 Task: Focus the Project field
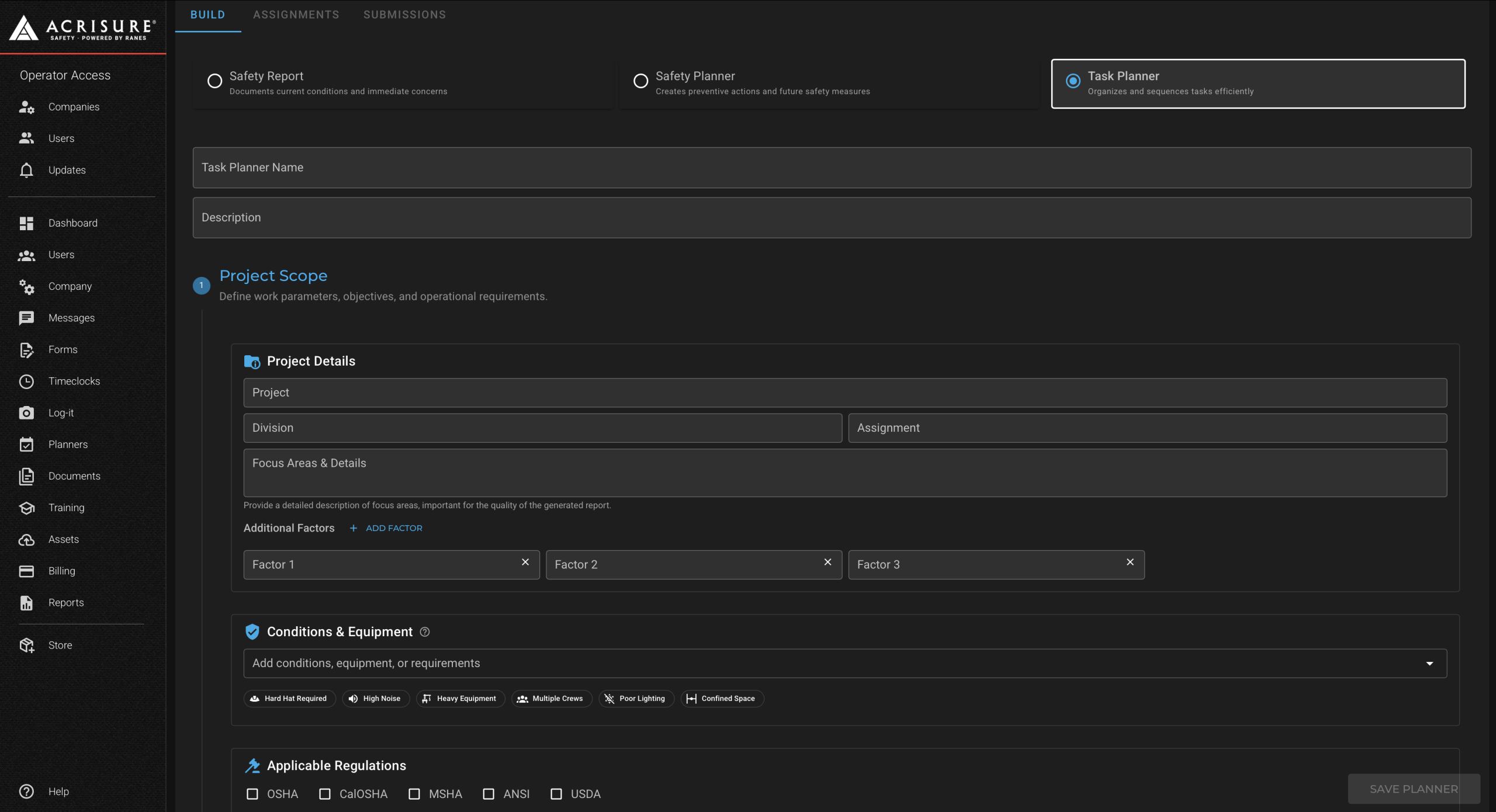845,393
